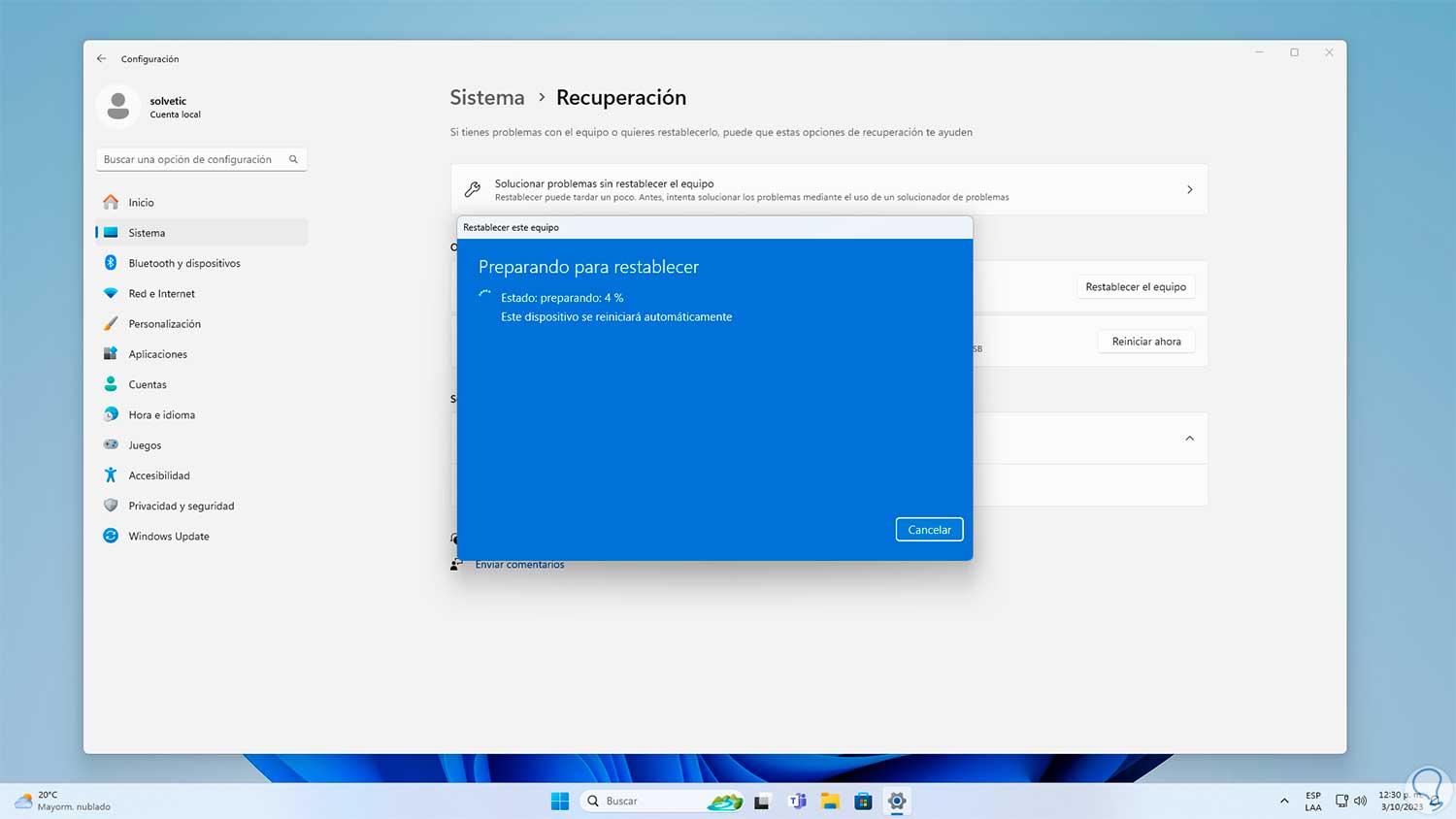Screen dimensions: 1456x819
Task: Select the Juegos controller icon
Action: [x=112, y=444]
